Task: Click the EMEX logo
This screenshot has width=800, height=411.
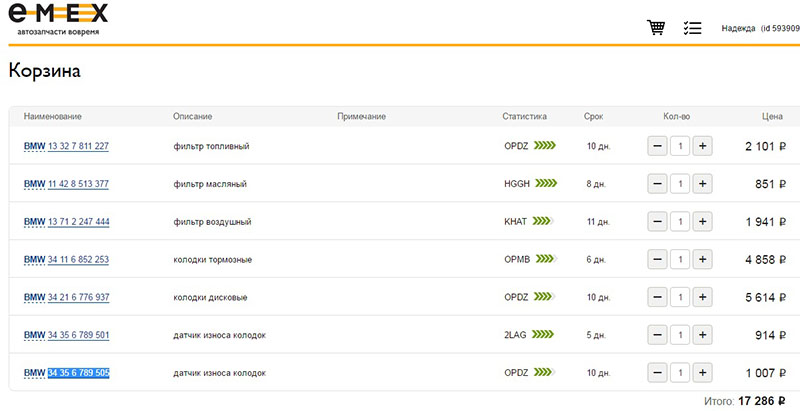Action: coord(58,19)
